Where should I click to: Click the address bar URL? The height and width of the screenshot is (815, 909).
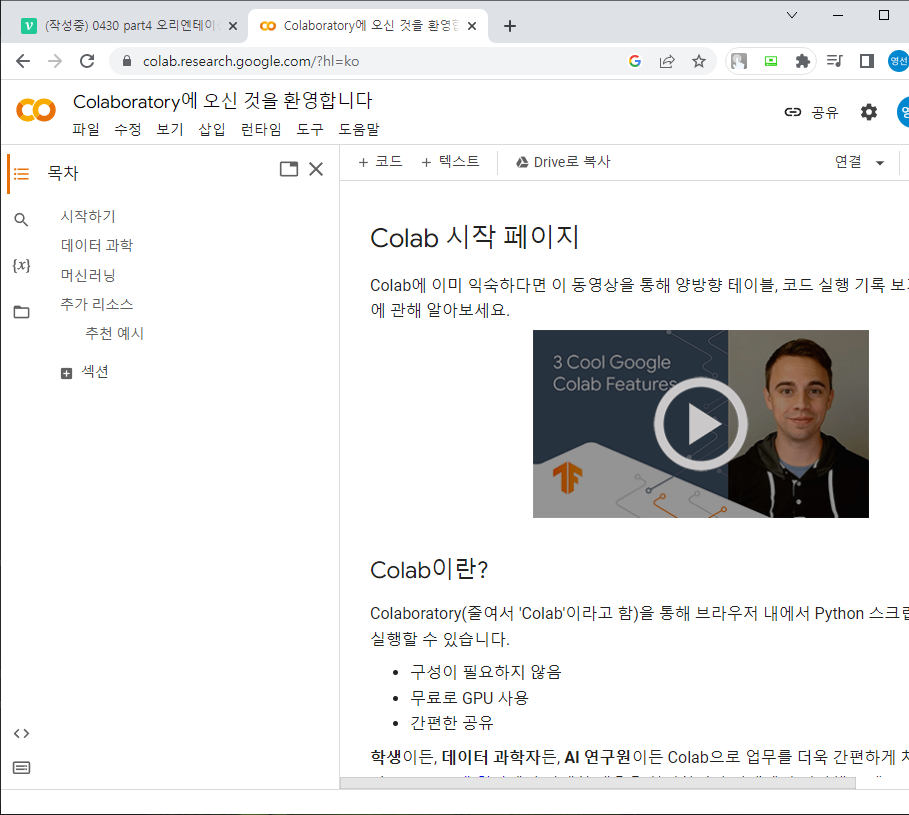tap(251, 61)
